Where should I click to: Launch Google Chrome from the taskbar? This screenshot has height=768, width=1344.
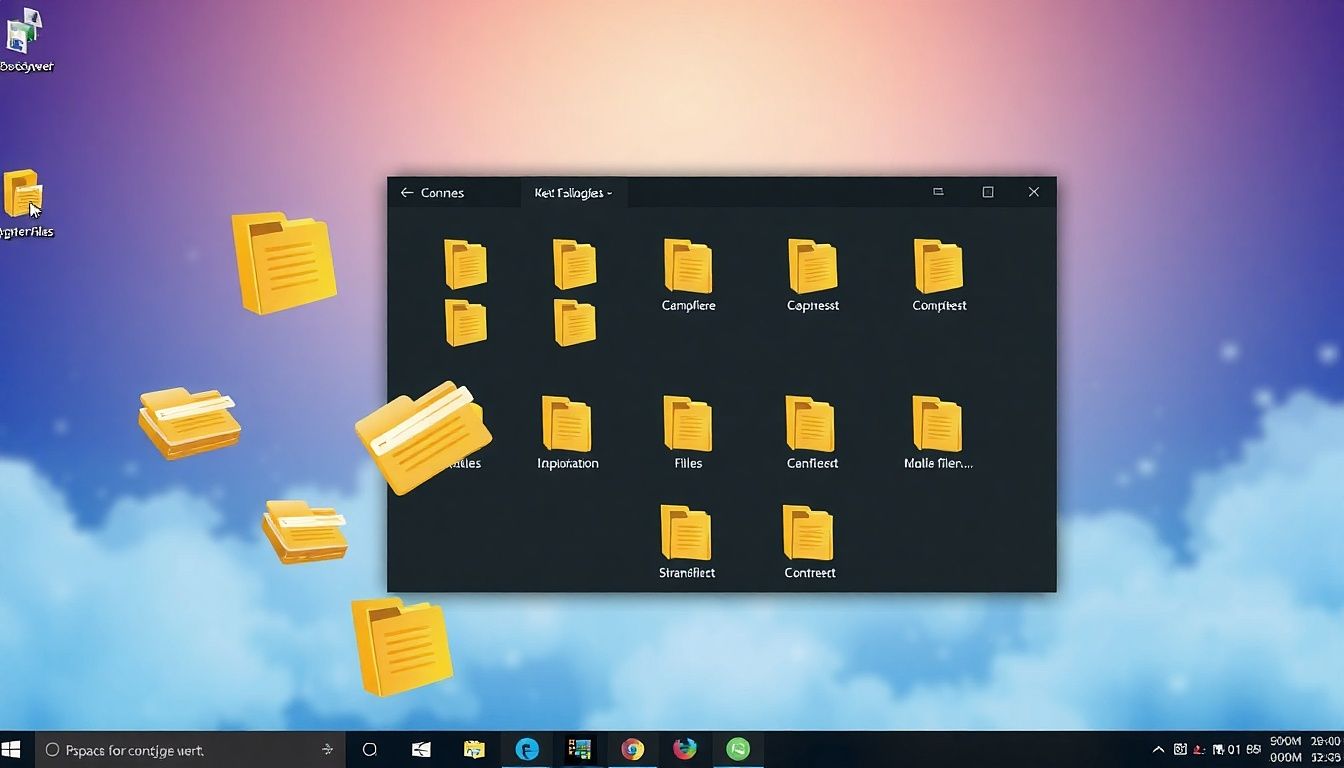[633, 749]
